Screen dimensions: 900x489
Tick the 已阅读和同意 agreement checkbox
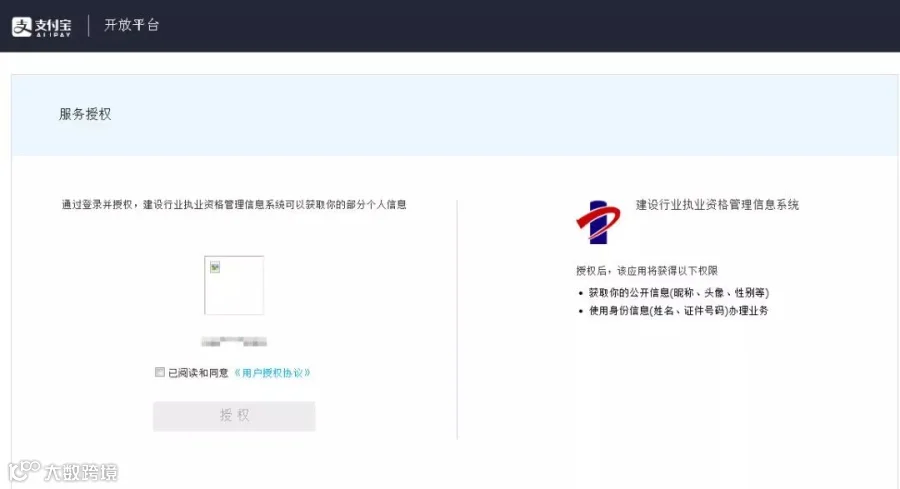(160, 372)
